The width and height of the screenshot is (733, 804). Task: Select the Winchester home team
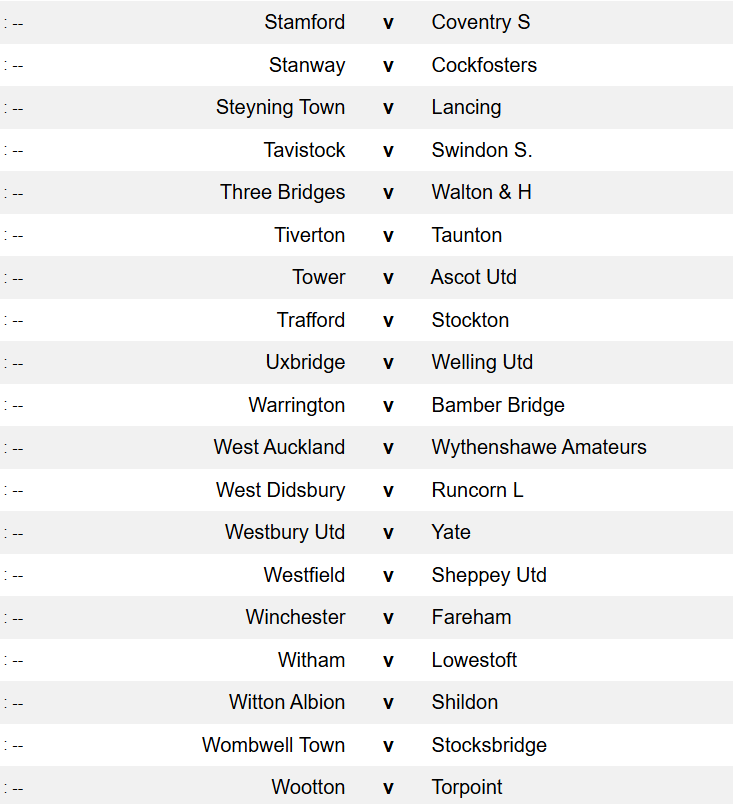(x=295, y=617)
